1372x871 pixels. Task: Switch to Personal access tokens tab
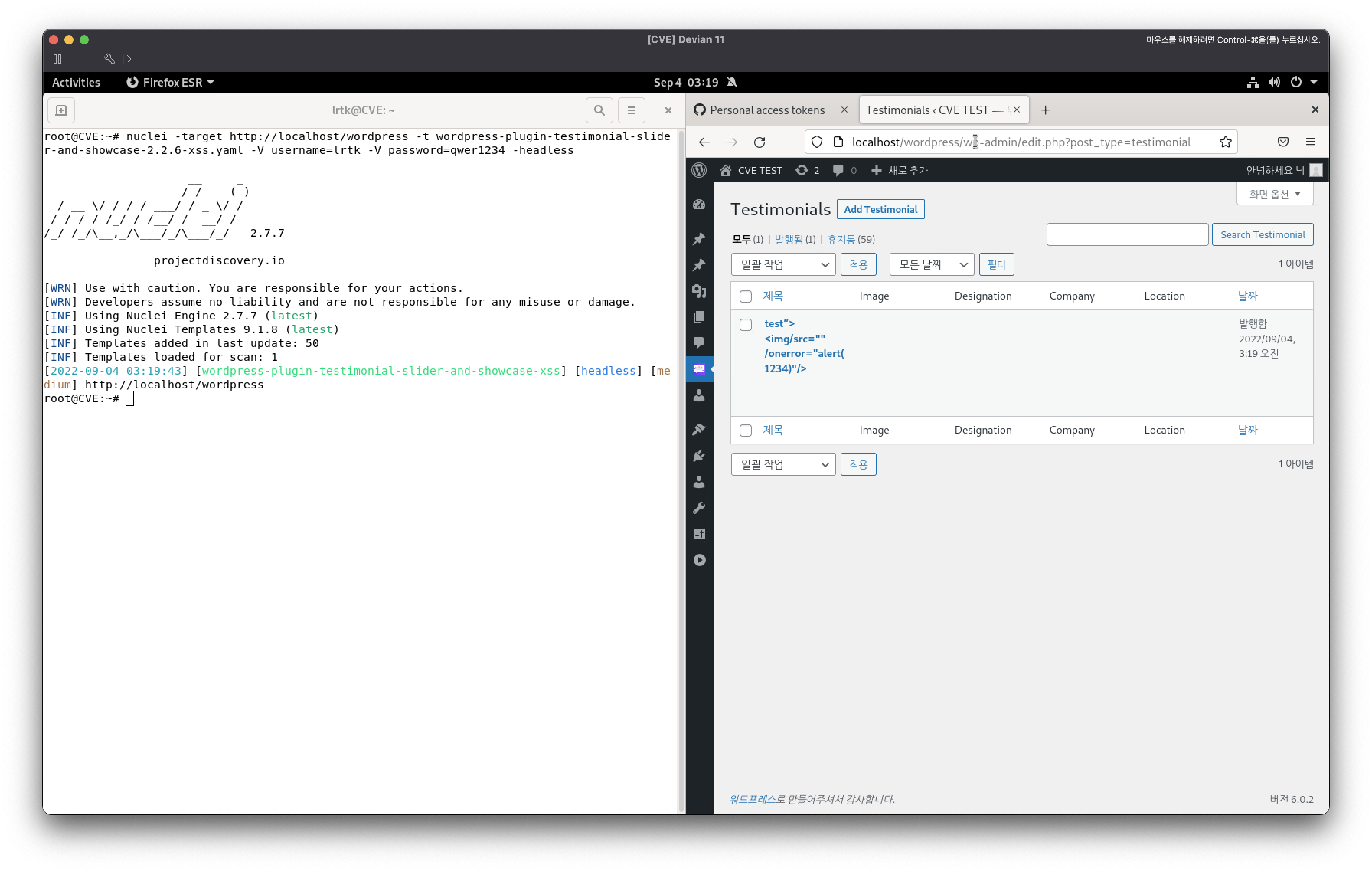click(766, 110)
